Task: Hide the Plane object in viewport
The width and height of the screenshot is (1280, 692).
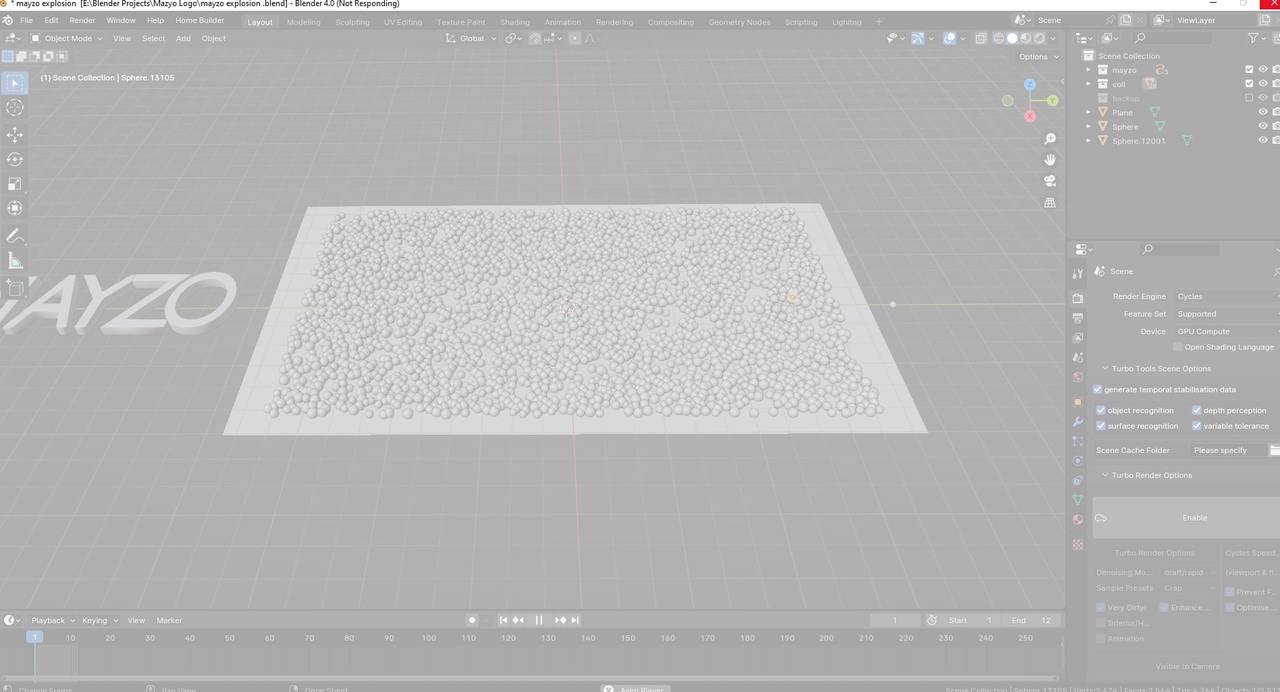Action: [1263, 112]
